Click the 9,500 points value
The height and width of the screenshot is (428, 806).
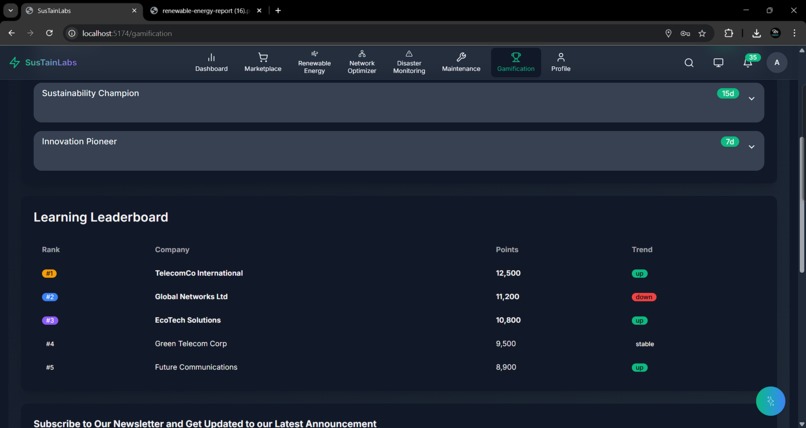point(506,344)
